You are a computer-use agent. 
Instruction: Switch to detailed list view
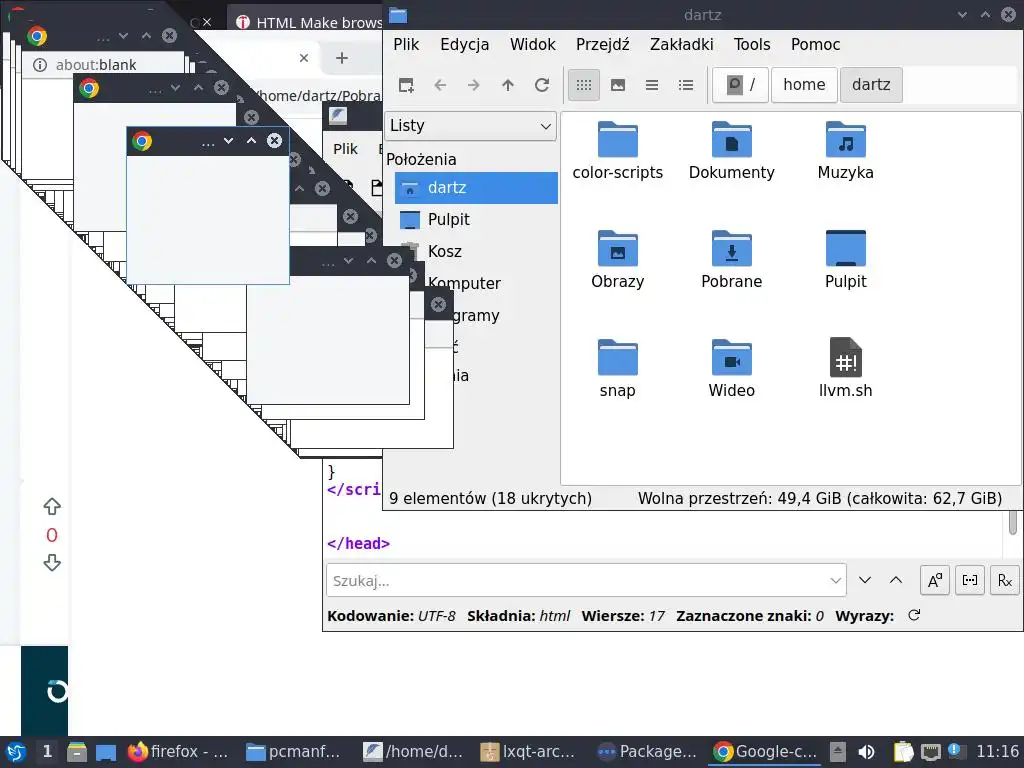[686, 85]
